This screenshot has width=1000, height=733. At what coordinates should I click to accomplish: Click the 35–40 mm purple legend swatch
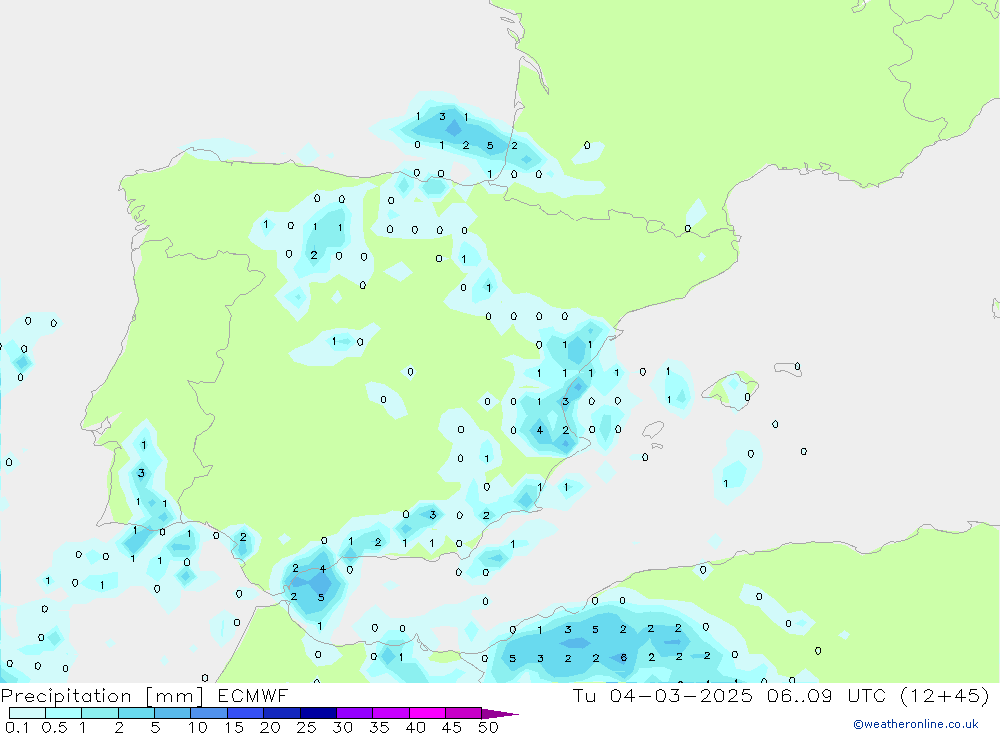(391, 713)
